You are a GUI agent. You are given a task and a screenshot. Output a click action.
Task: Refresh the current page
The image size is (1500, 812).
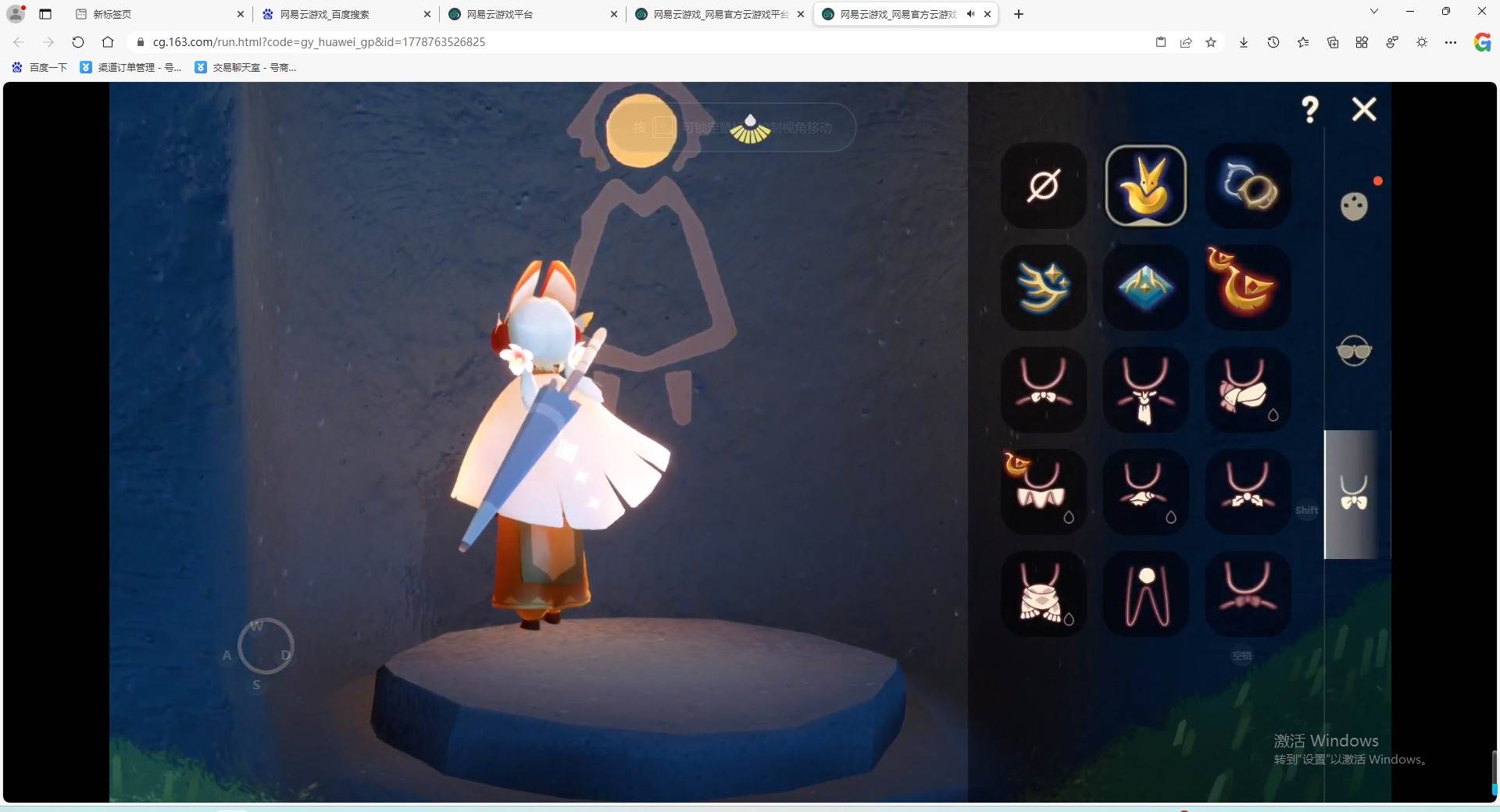point(78,42)
